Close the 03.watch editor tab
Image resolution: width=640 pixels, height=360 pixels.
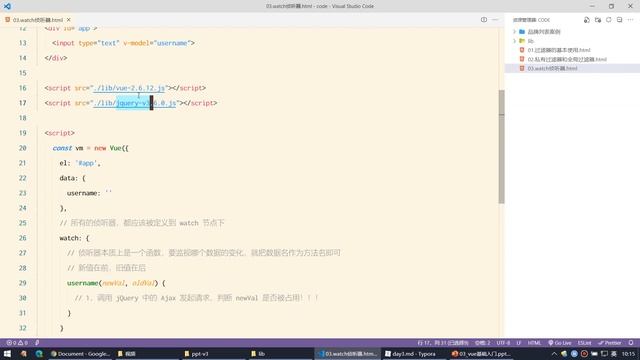[69, 20]
